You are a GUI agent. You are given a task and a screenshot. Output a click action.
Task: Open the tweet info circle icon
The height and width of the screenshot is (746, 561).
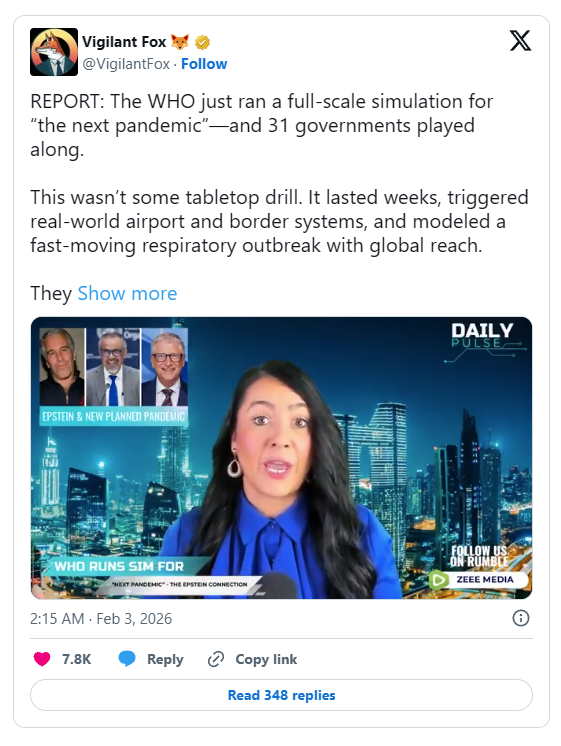[x=521, y=618]
